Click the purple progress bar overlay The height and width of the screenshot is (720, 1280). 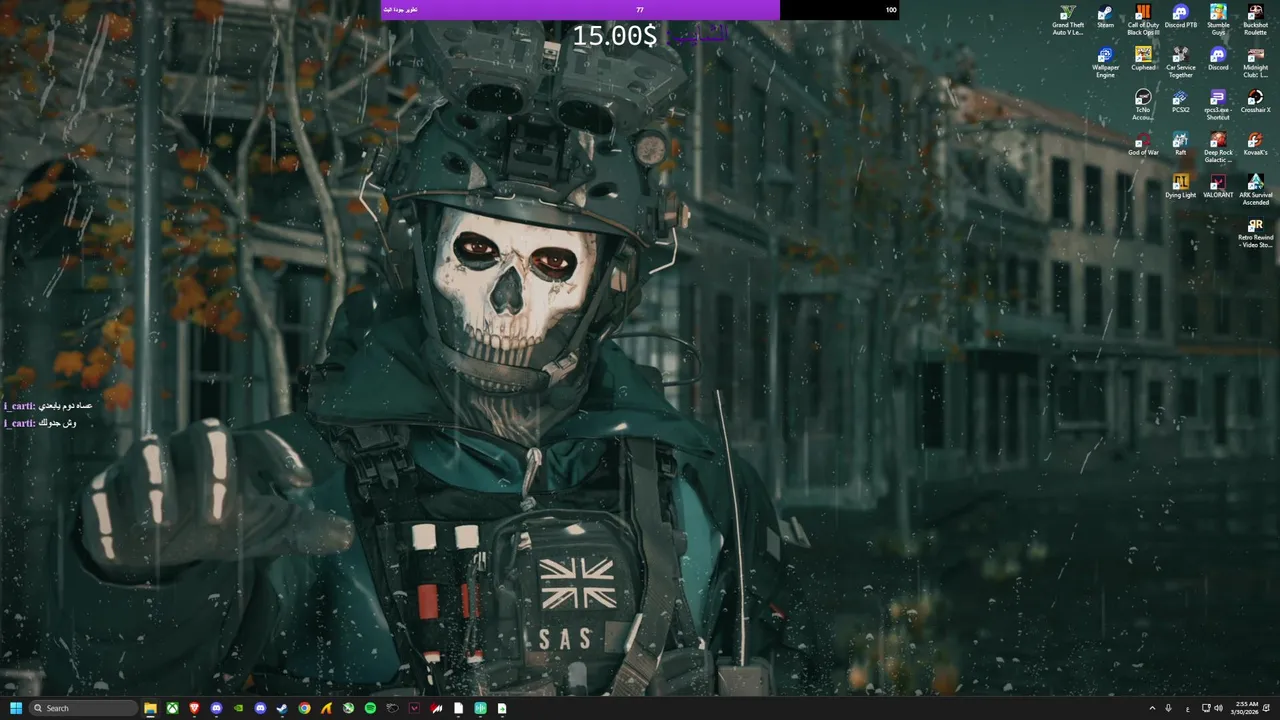pos(580,10)
